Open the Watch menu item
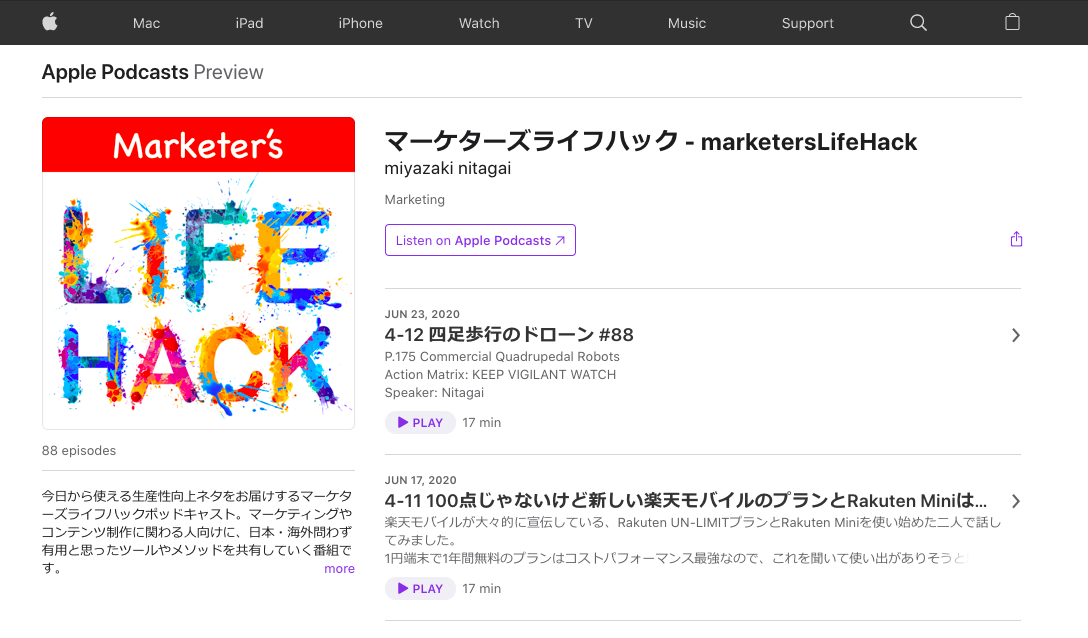The height and width of the screenshot is (638, 1088). pyautogui.click(x=479, y=23)
